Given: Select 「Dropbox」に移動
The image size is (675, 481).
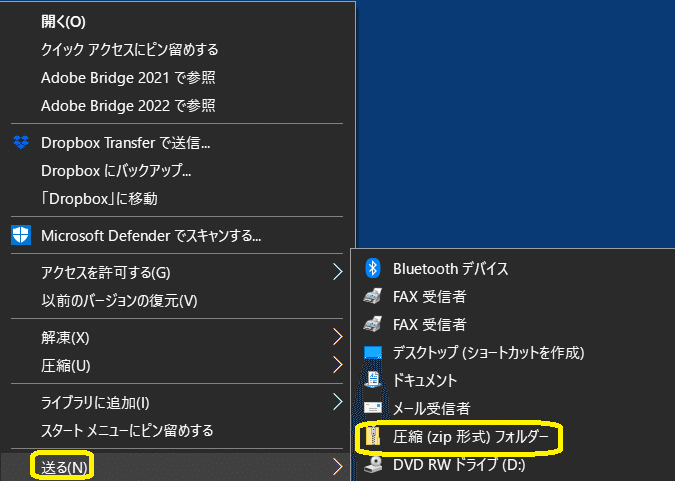Looking at the screenshot, I should tap(99, 199).
